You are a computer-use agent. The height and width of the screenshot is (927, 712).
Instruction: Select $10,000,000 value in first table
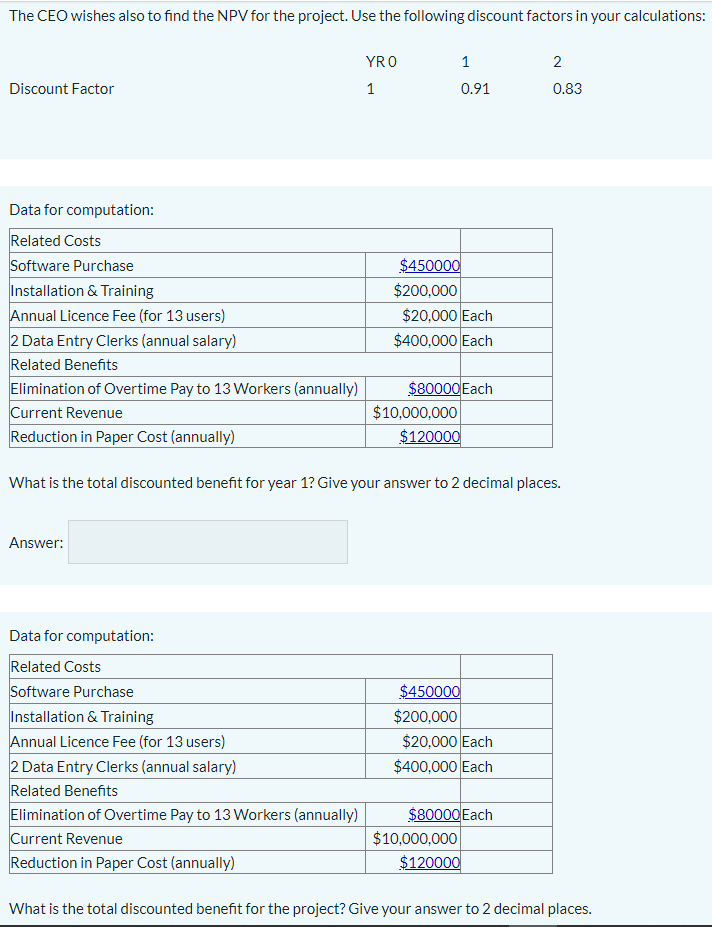pyautogui.click(x=415, y=413)
